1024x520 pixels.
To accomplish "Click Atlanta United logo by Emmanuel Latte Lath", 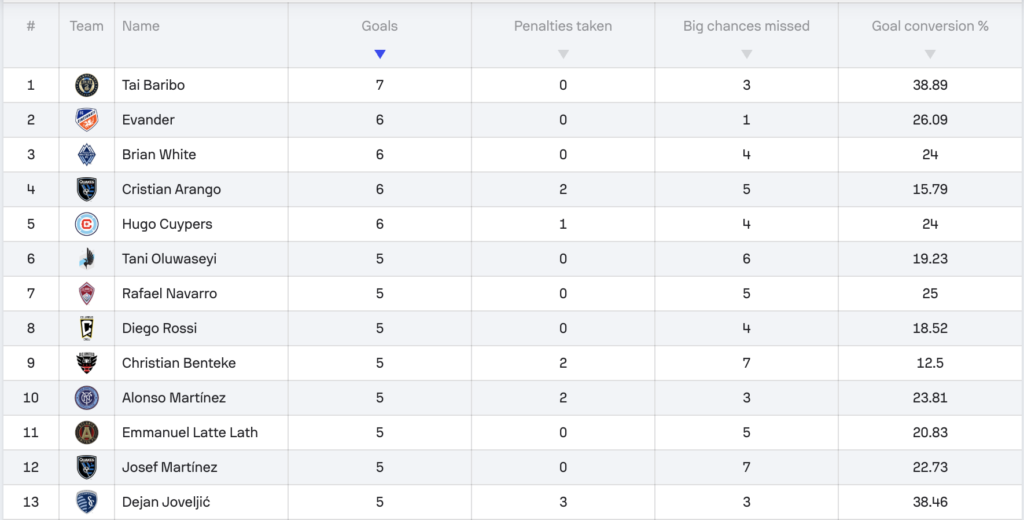I will [x=86, y=432].
